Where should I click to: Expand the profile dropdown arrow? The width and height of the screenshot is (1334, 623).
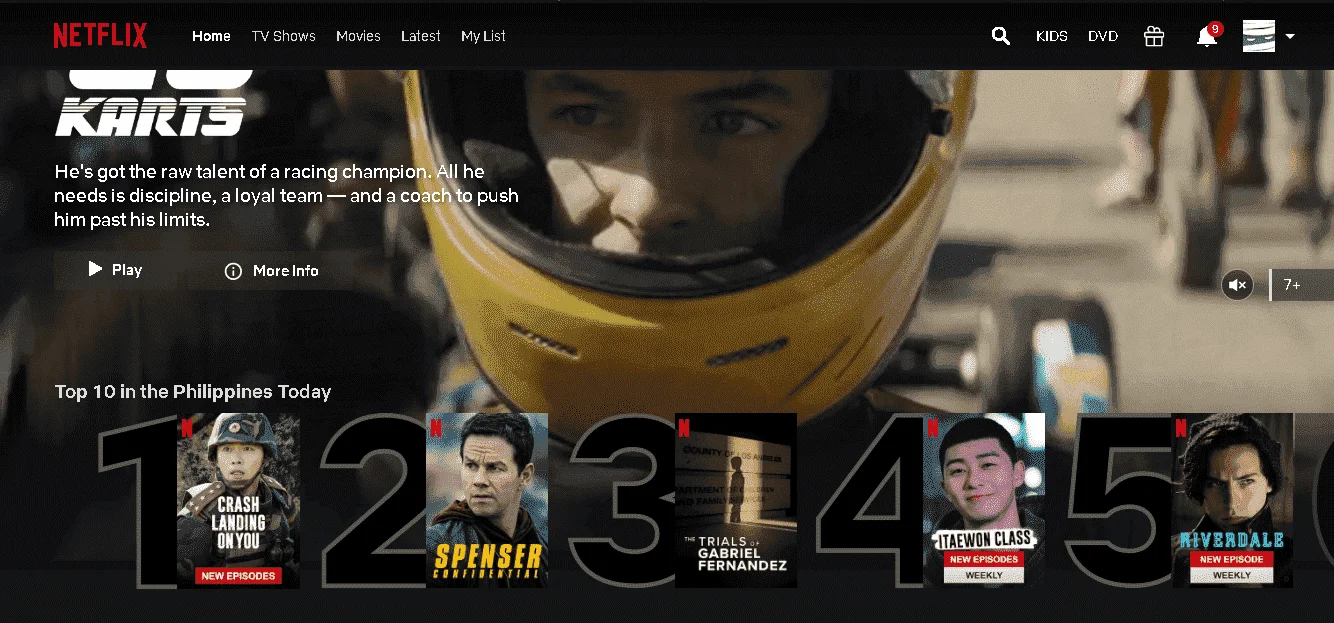(1290, 36)
